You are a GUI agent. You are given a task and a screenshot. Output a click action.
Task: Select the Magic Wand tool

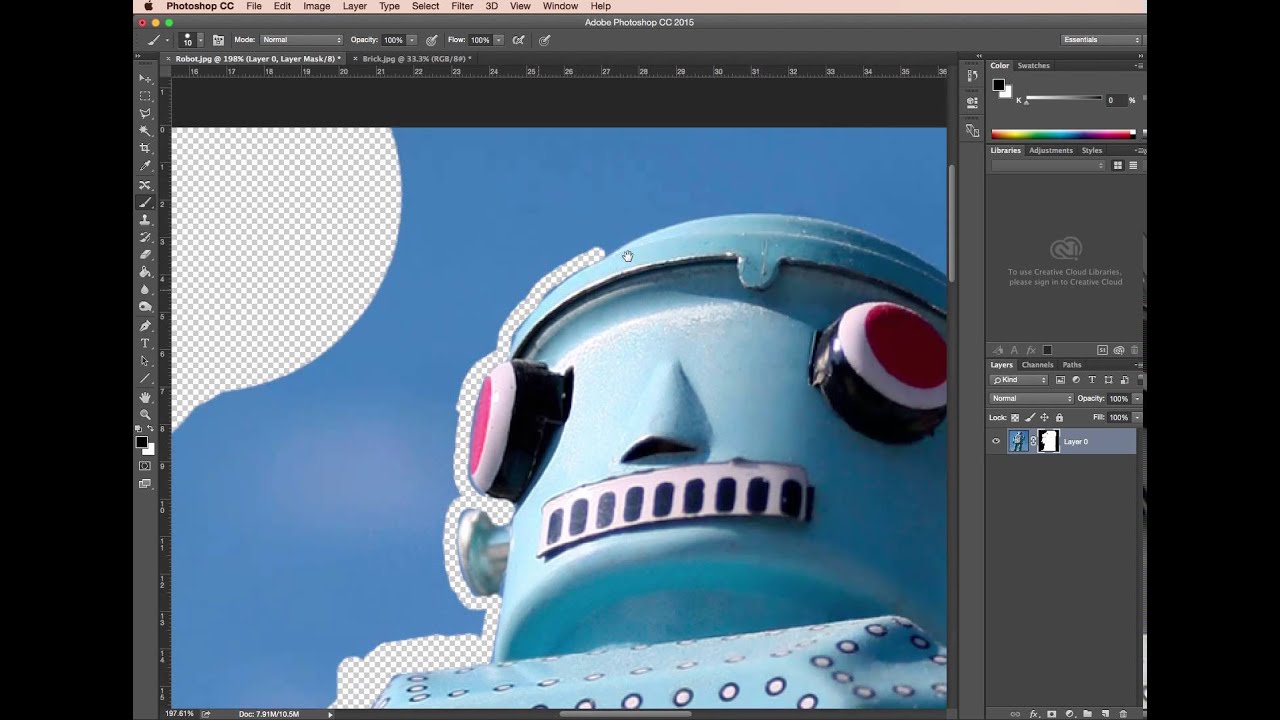pos(145,131)
